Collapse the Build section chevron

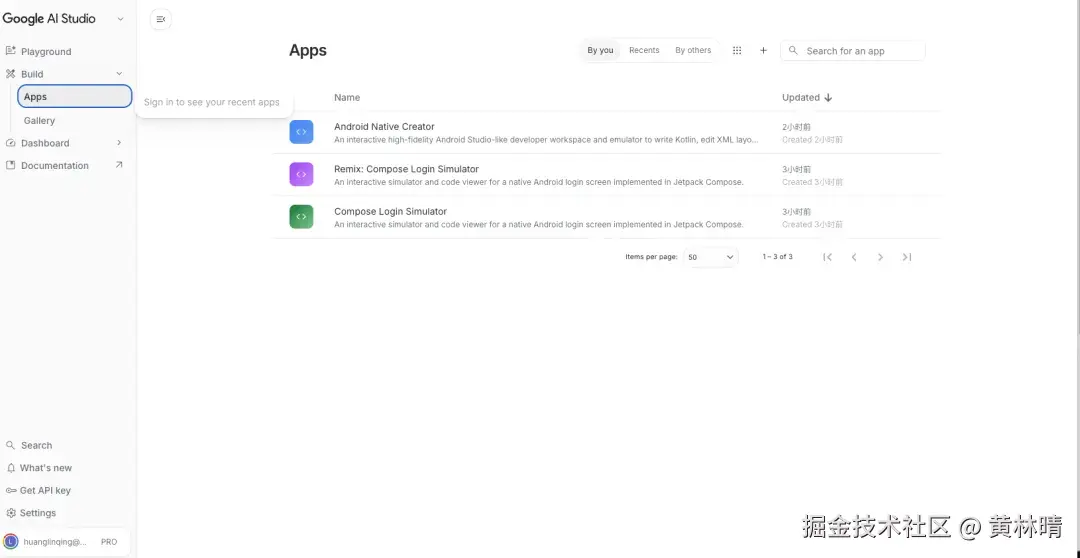[x=118, y=74]
